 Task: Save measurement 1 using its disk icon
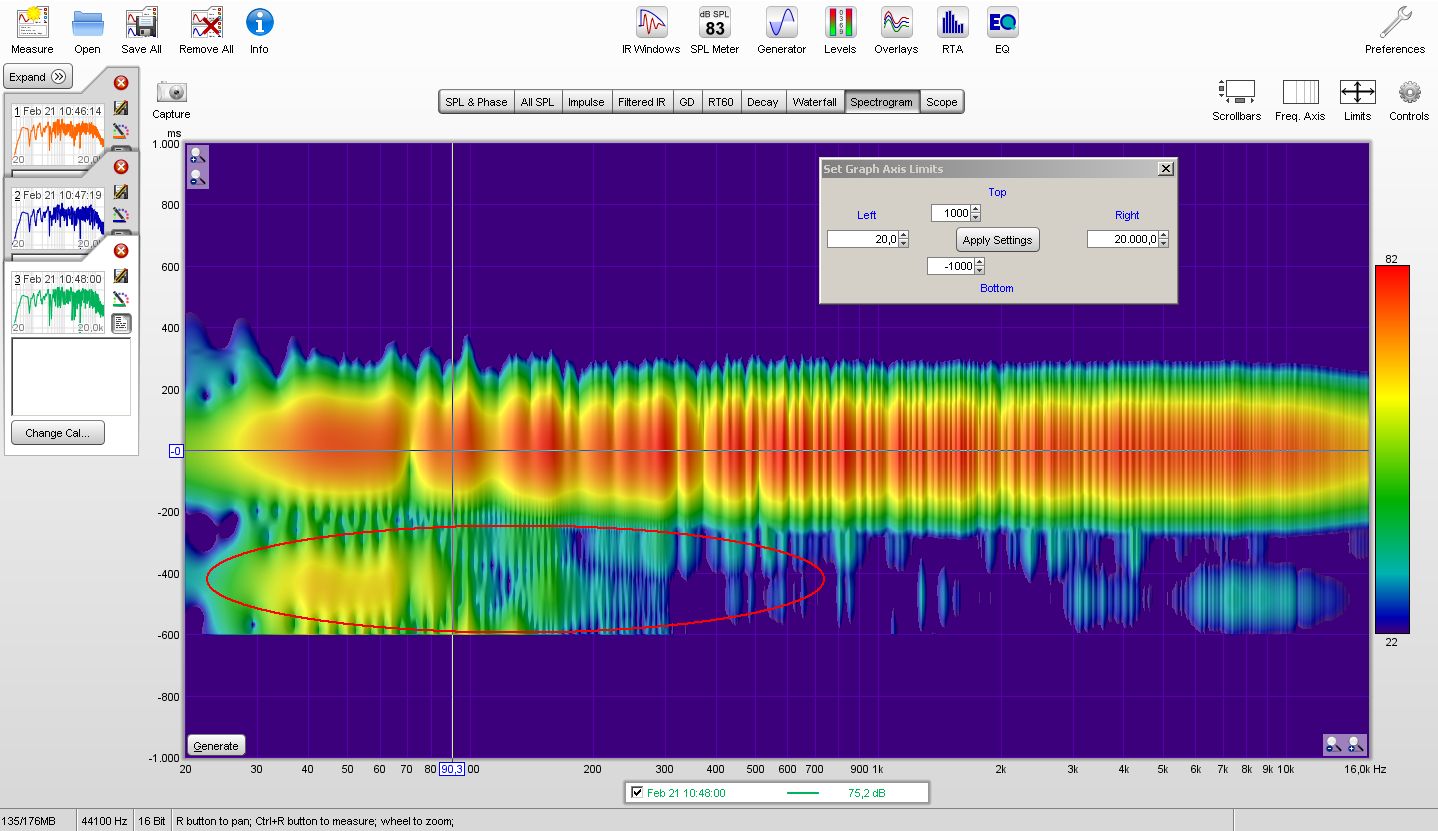(x=121, y=108)
